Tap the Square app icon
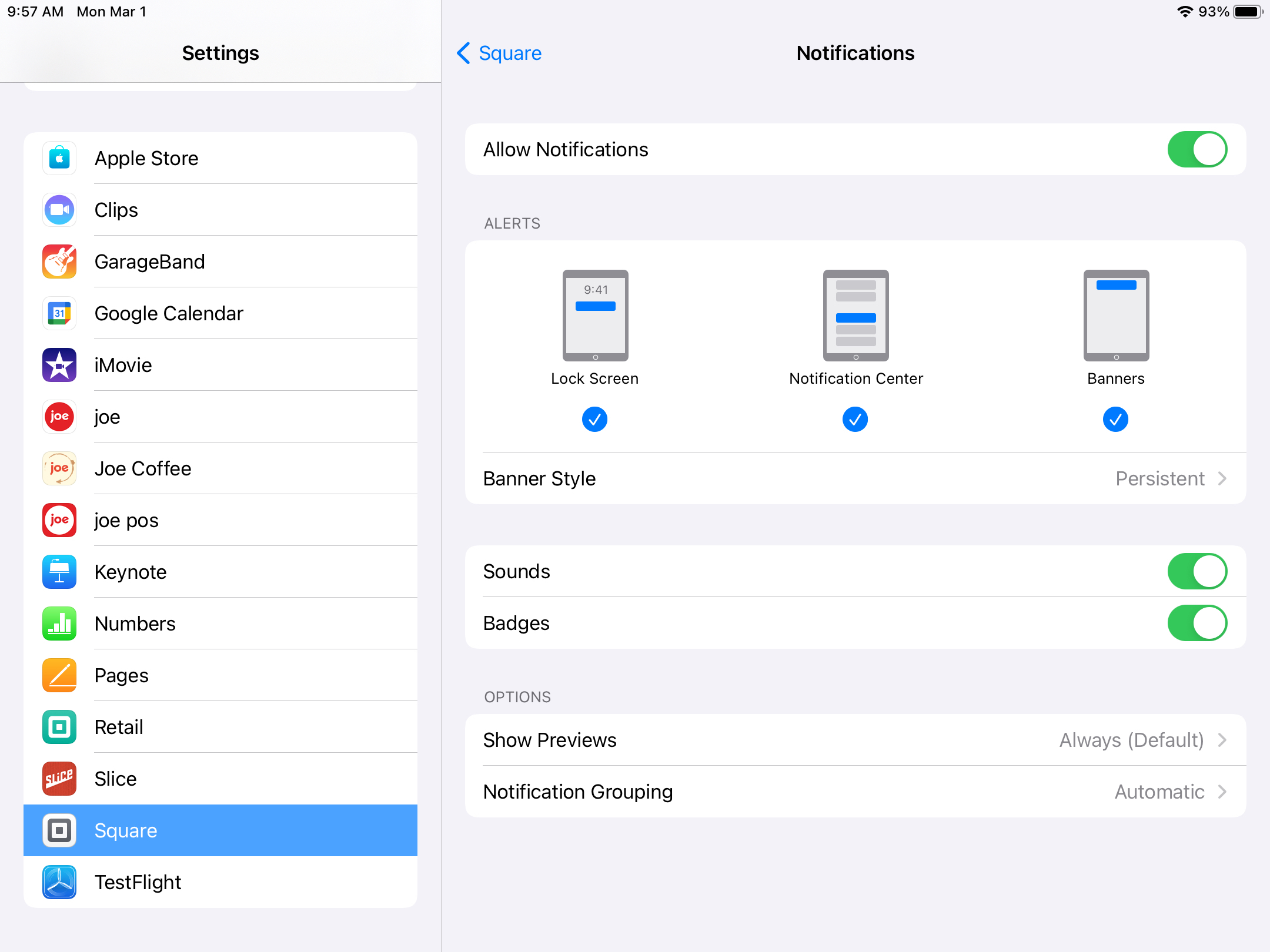 [x=59, y=830]
